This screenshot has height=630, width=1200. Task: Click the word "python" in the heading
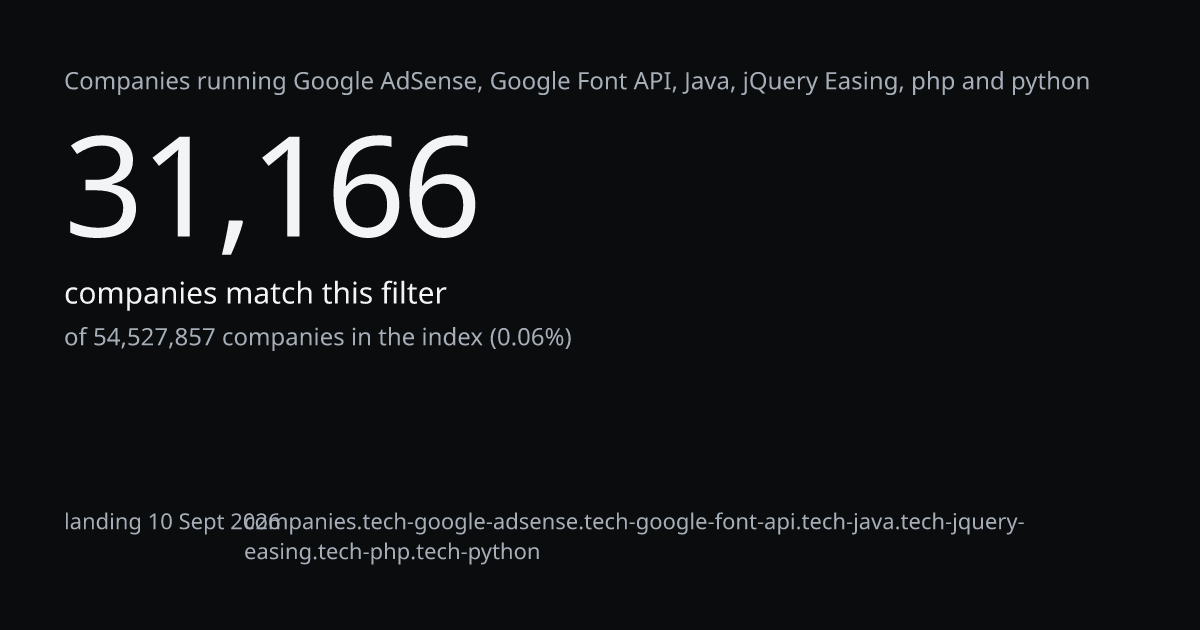click(x=1050, y=84)
